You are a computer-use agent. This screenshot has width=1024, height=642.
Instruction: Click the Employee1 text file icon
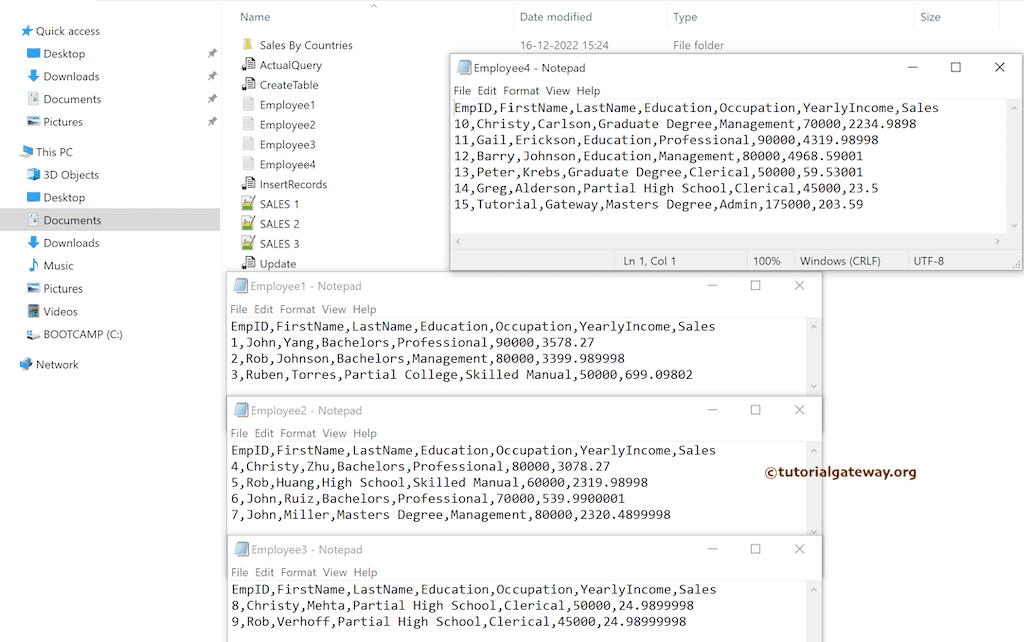point(248,104)
